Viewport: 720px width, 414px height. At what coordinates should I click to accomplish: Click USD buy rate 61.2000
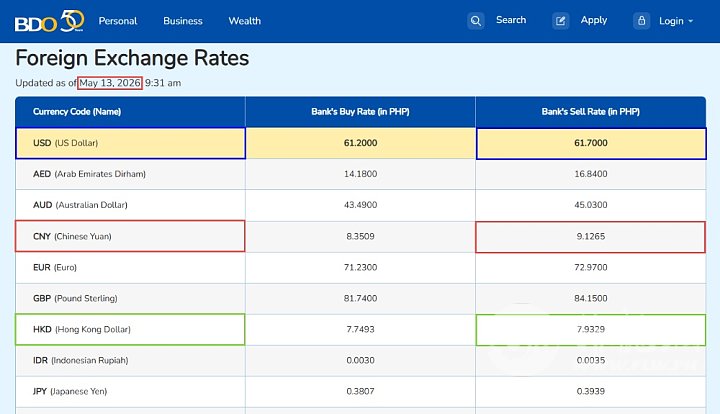360,143
